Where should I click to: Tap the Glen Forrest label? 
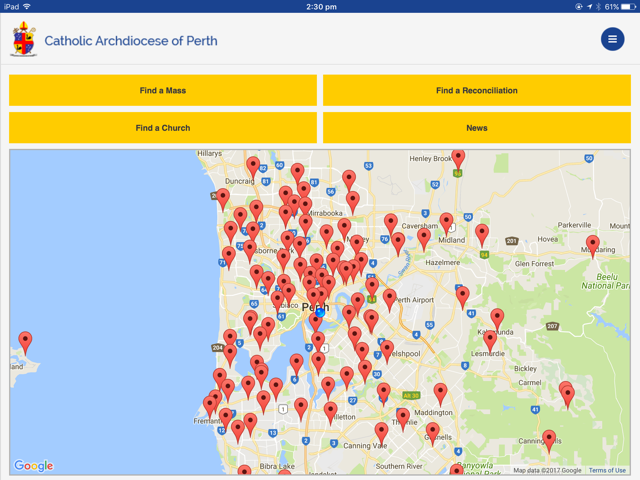(534, 264)
